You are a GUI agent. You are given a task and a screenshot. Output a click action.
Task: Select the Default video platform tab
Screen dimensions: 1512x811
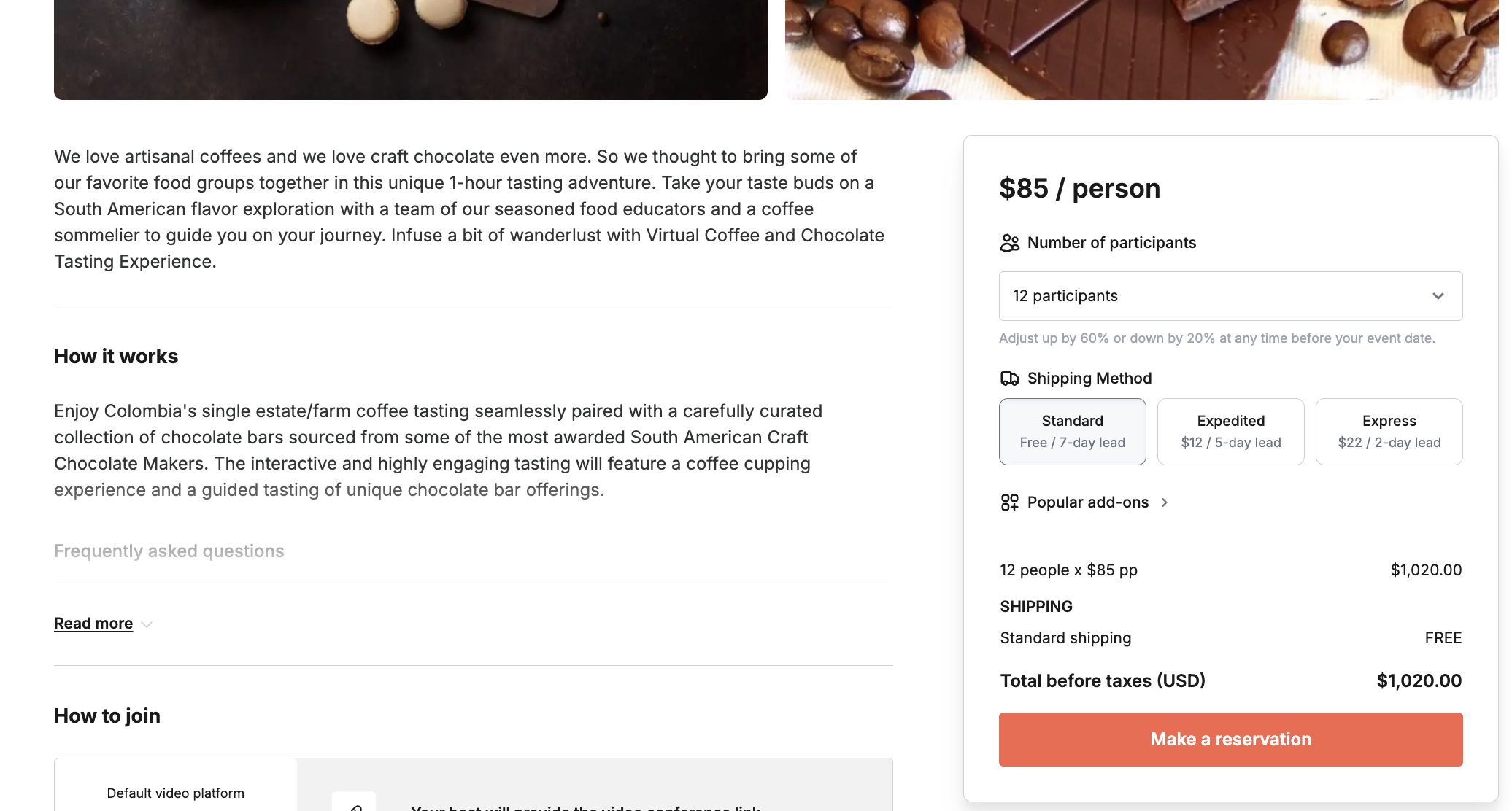coord(176,793)
